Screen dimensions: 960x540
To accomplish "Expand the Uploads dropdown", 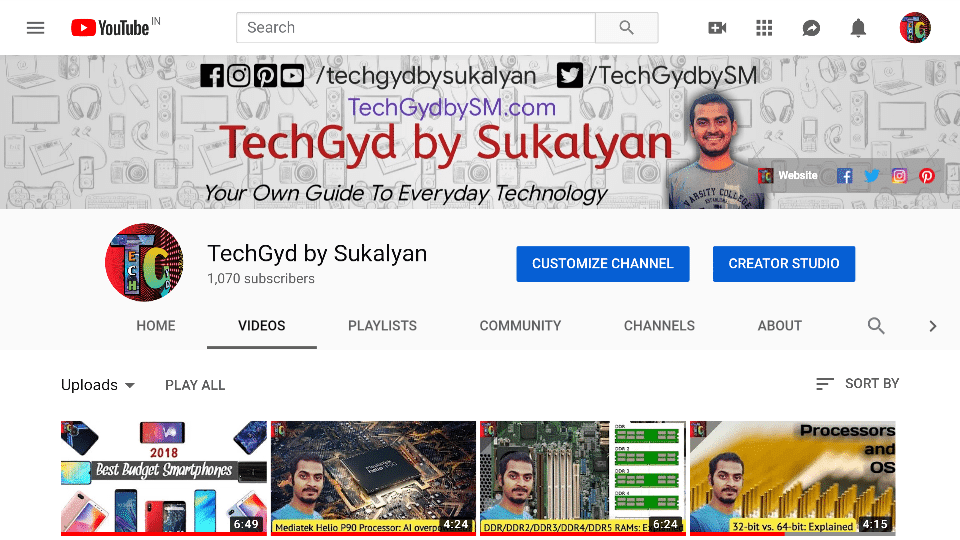I will pyautogui.click(x=98, y=385).
